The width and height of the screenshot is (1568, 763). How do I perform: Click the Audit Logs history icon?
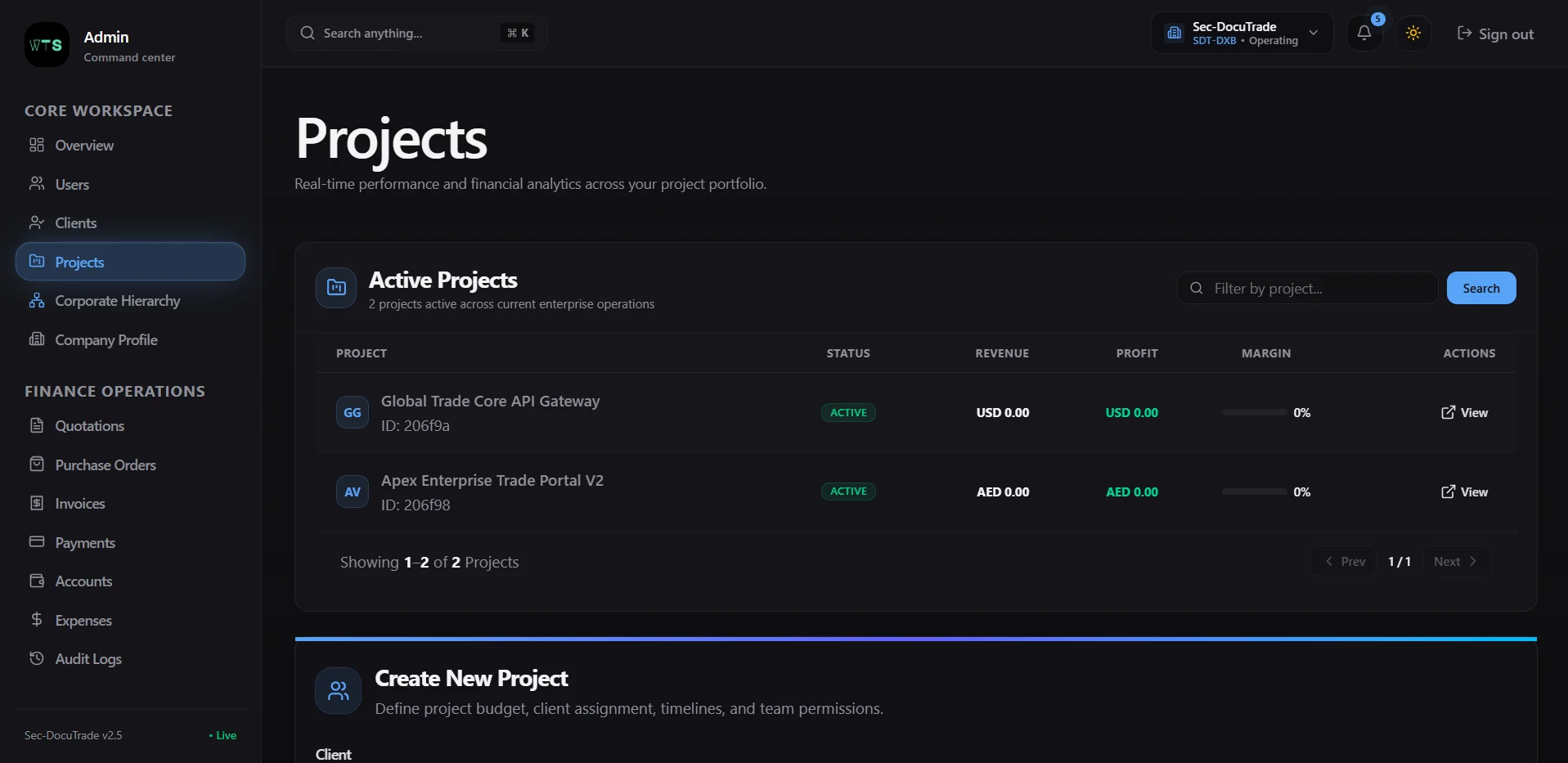click(x=37, y=658)
